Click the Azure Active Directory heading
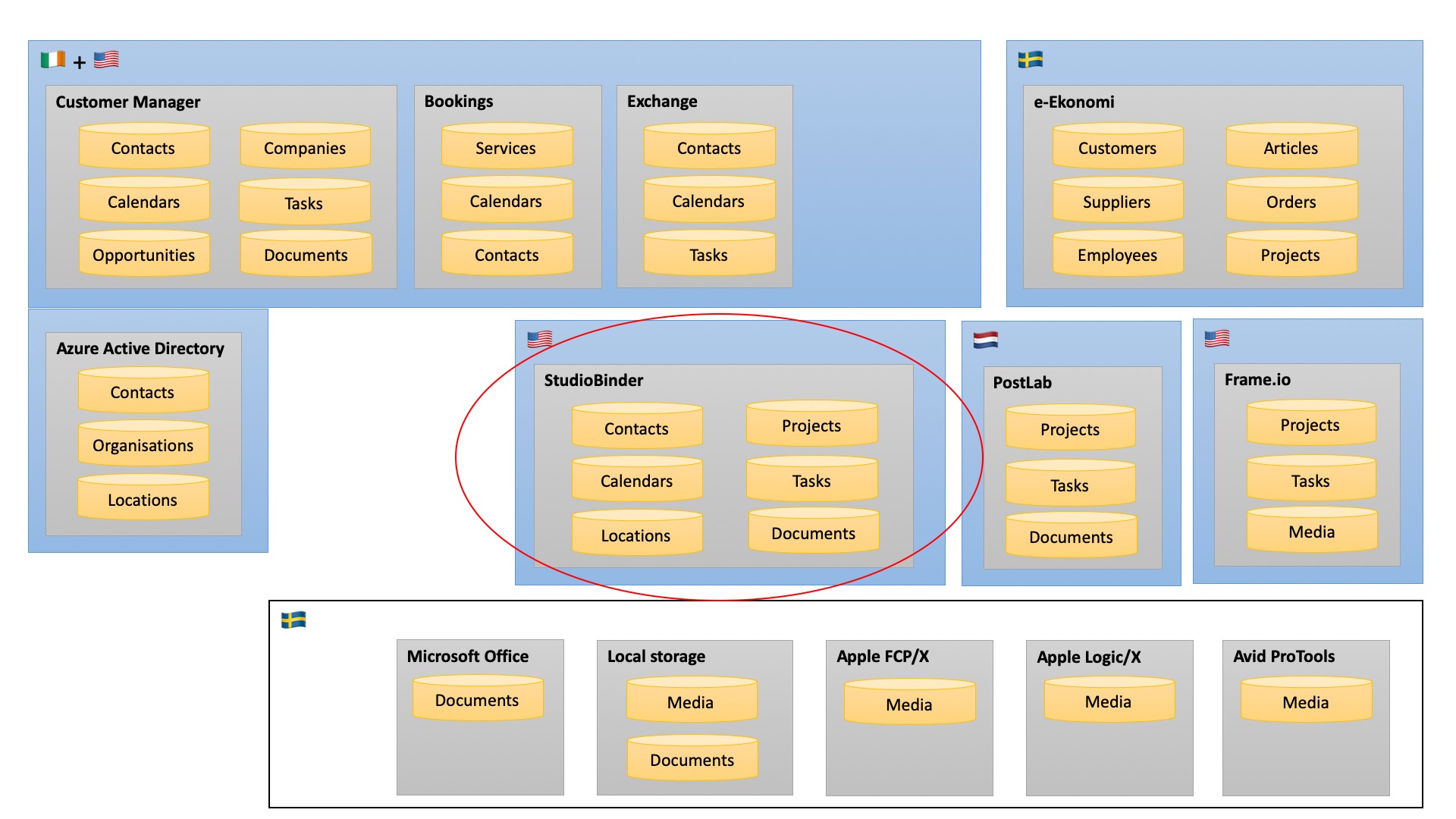Viewport: 1456px width, 819px height. coord(140,349)
